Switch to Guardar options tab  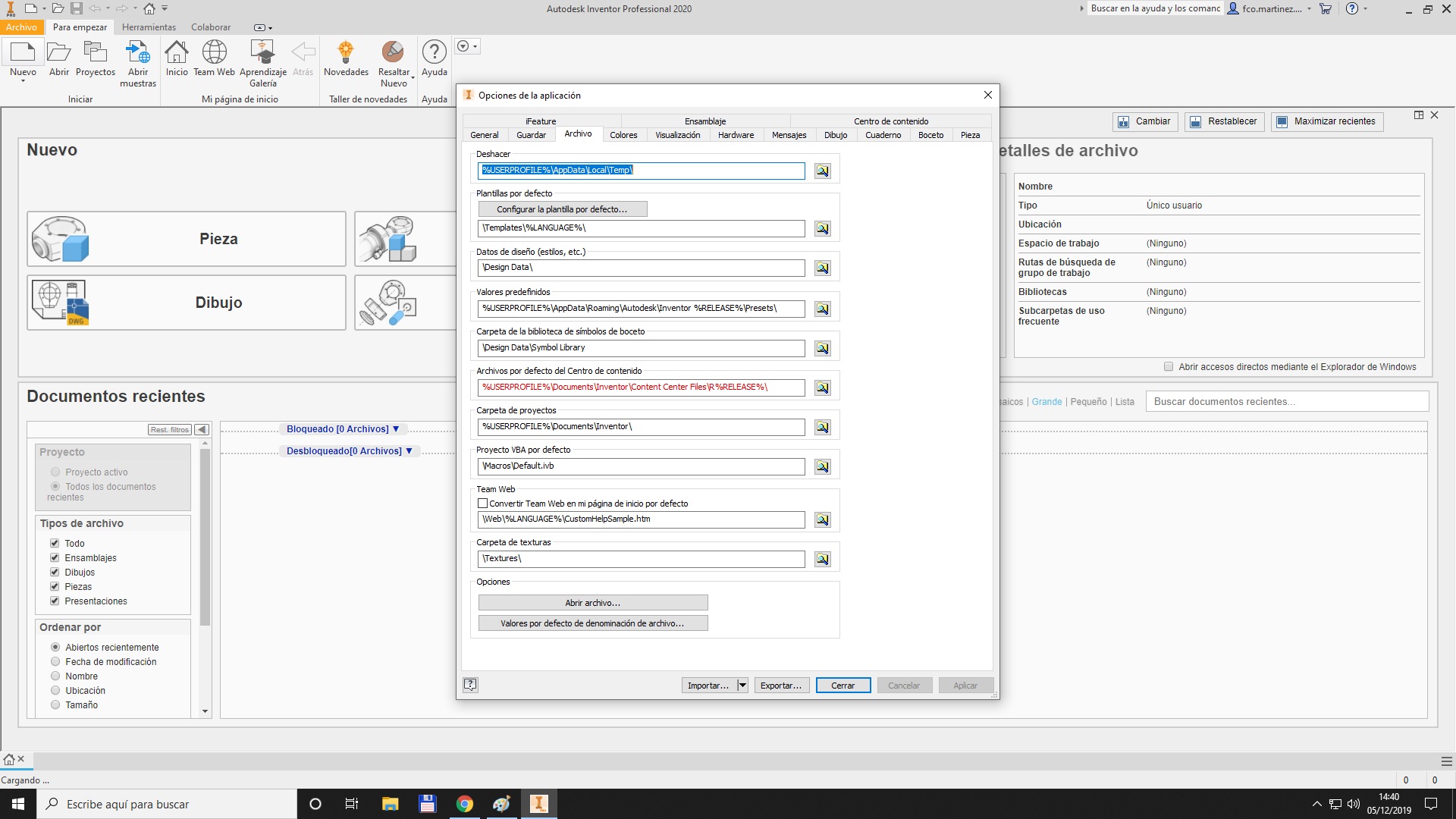pyautogui.click(x=531, y=135)
